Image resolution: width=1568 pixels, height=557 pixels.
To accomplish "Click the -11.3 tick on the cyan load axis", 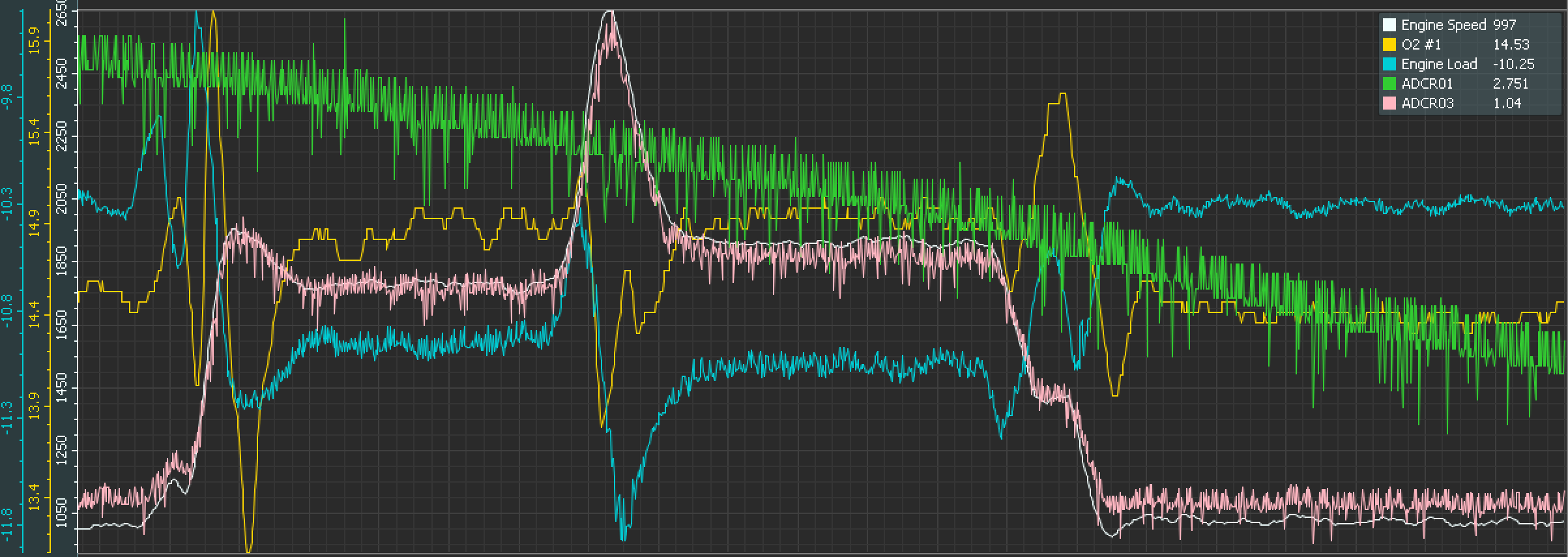I will [x=7, y=417].
